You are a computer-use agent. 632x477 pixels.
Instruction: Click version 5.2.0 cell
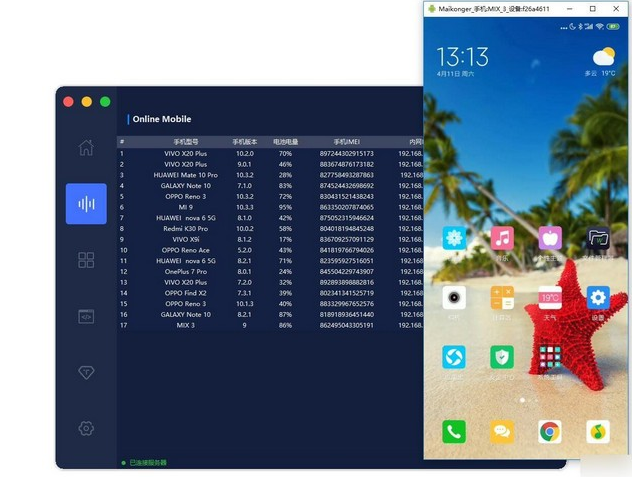click(x=245, y=250)
